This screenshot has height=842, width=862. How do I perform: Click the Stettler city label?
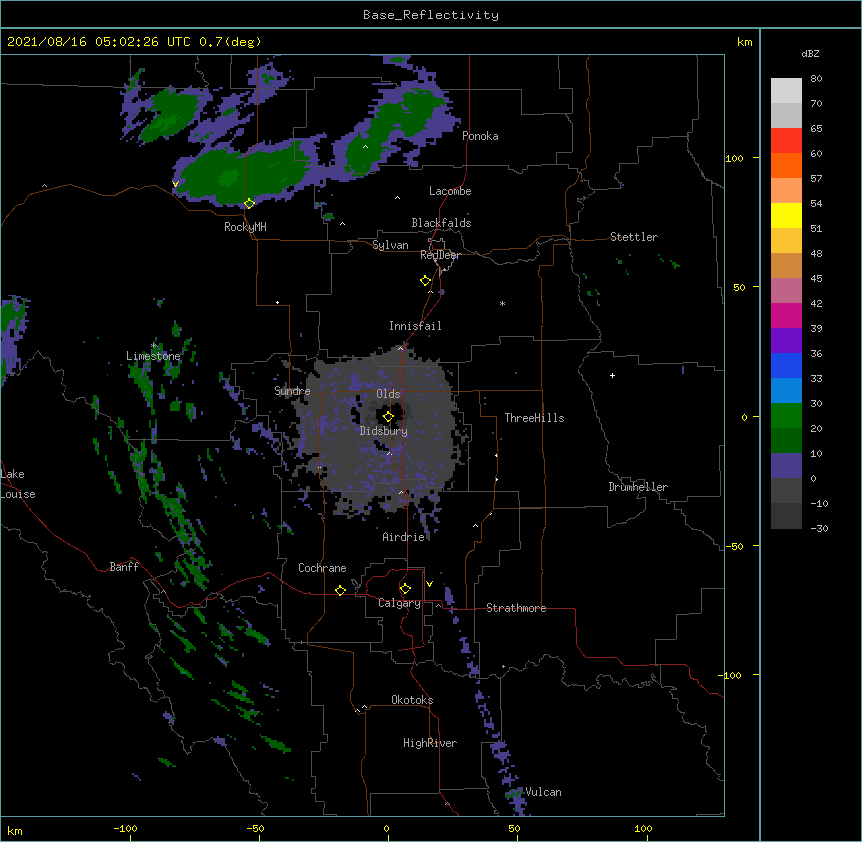(x=634, y=237)
